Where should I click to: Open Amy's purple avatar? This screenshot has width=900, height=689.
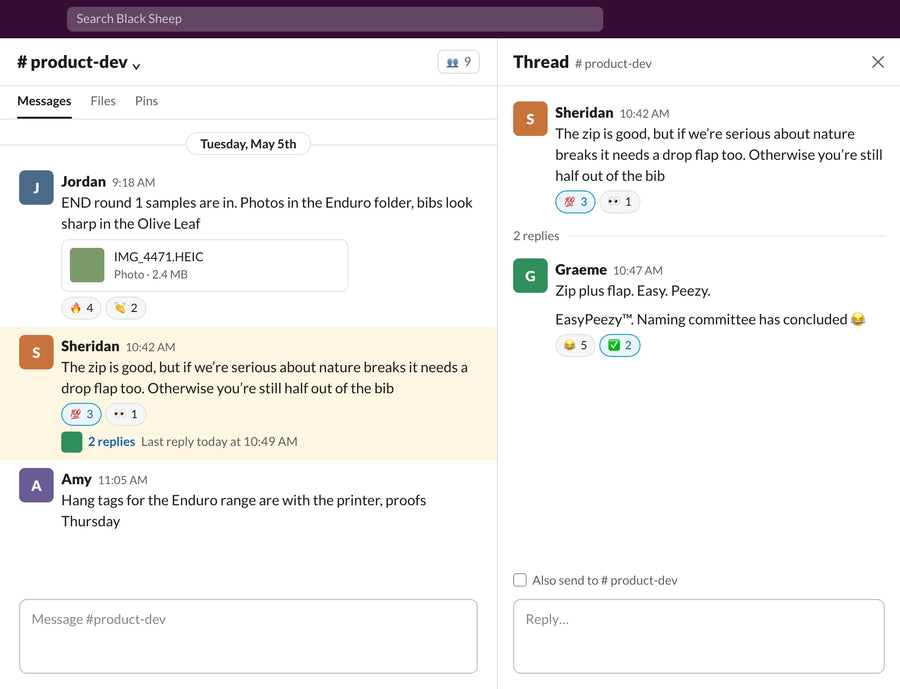[36, 485]
